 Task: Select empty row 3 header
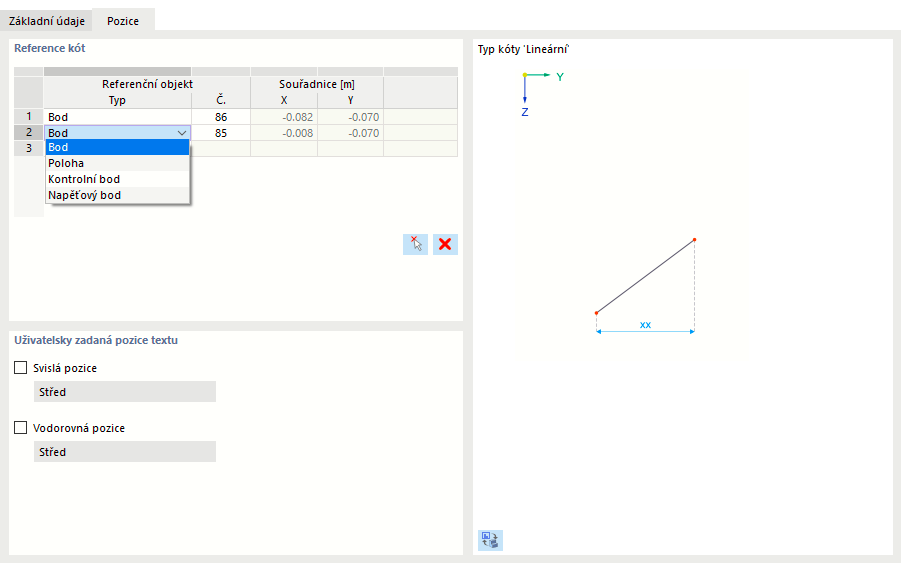pyautogui.click(x=29, y=148)
